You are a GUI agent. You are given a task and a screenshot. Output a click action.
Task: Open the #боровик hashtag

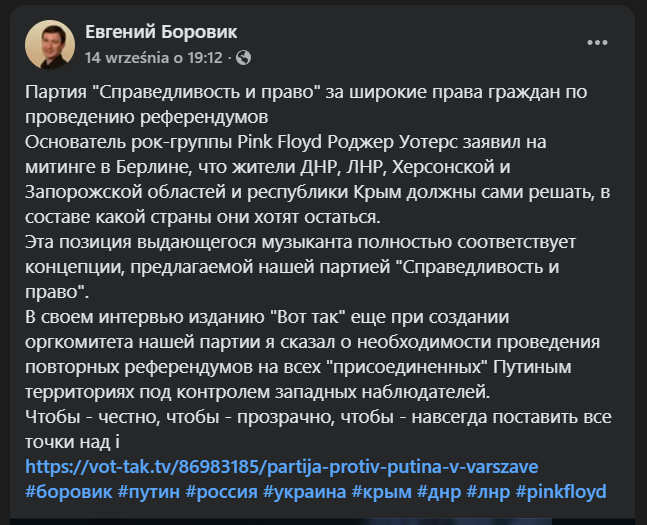click(x=68, y=492)
